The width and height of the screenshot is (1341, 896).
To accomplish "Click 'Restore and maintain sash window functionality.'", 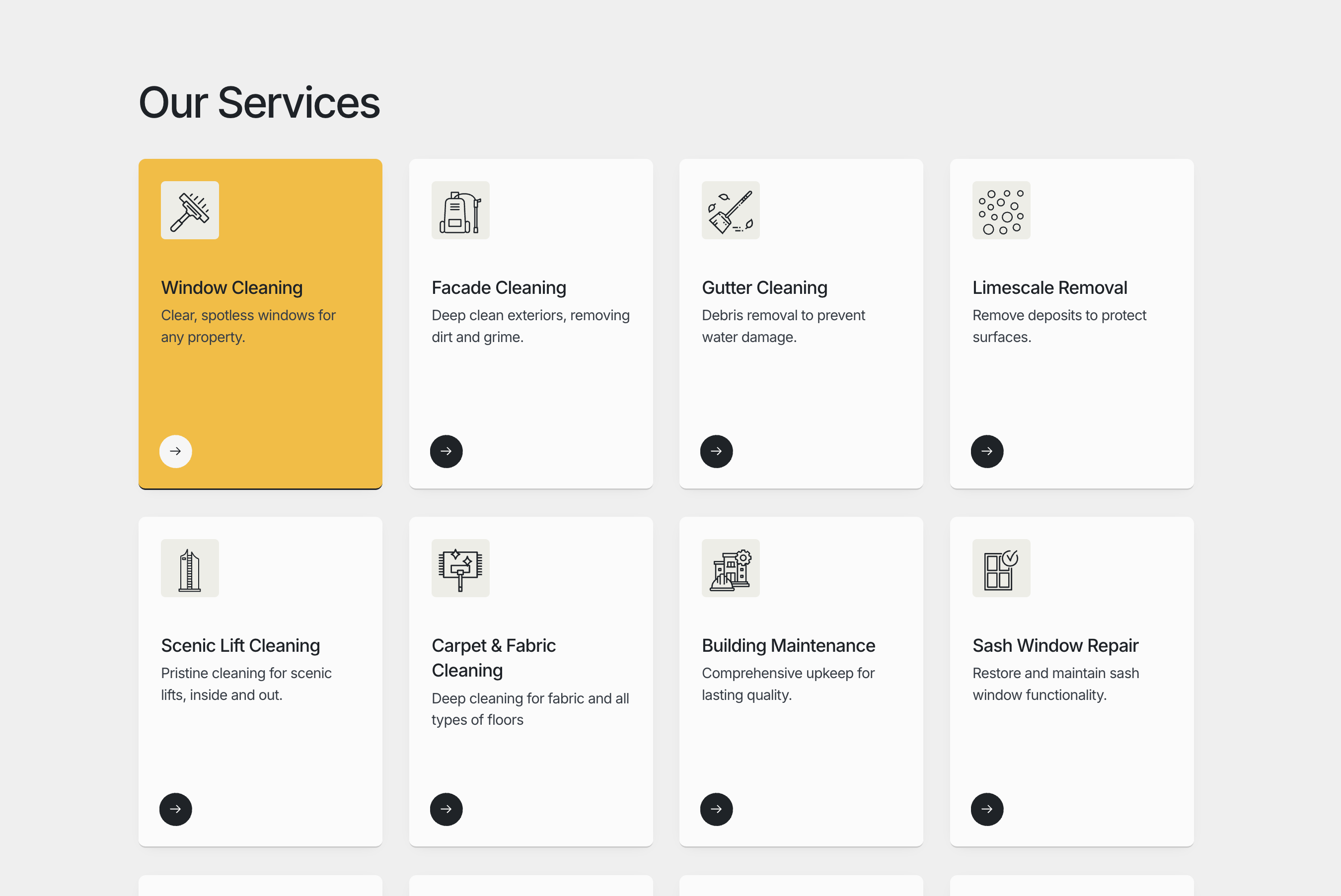I will click(x=1055, y=684).
